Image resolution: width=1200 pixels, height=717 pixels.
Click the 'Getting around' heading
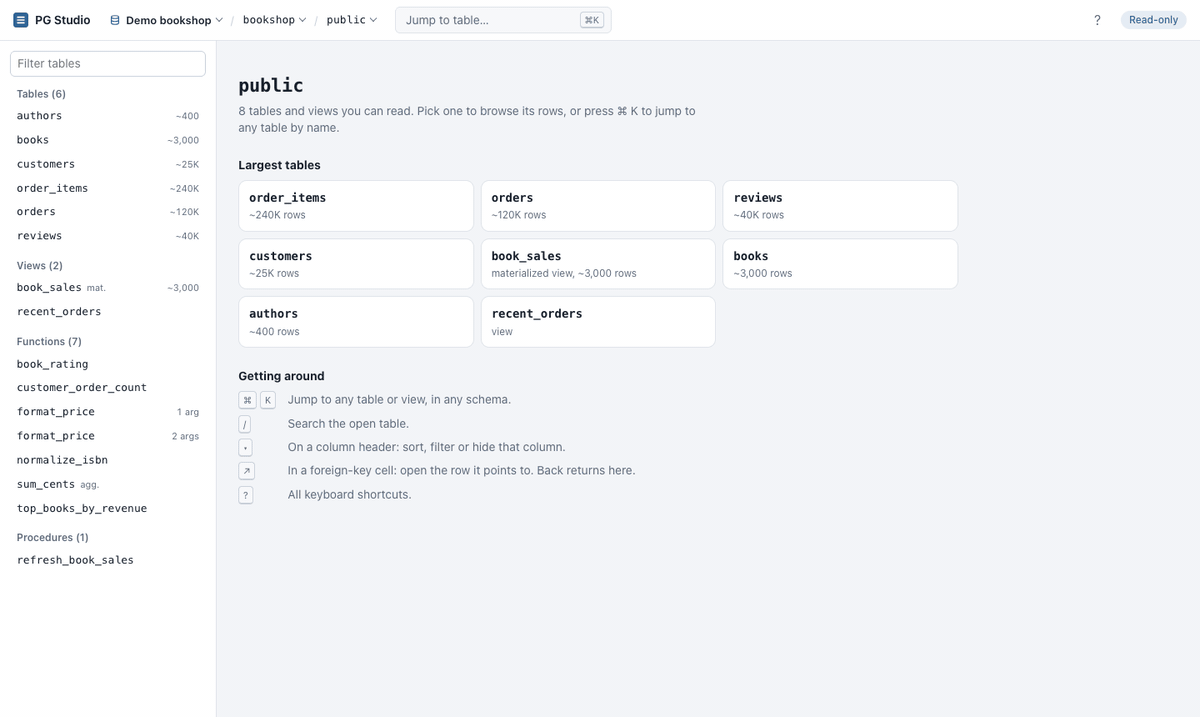pyautogui.click(x=281, y=376)
